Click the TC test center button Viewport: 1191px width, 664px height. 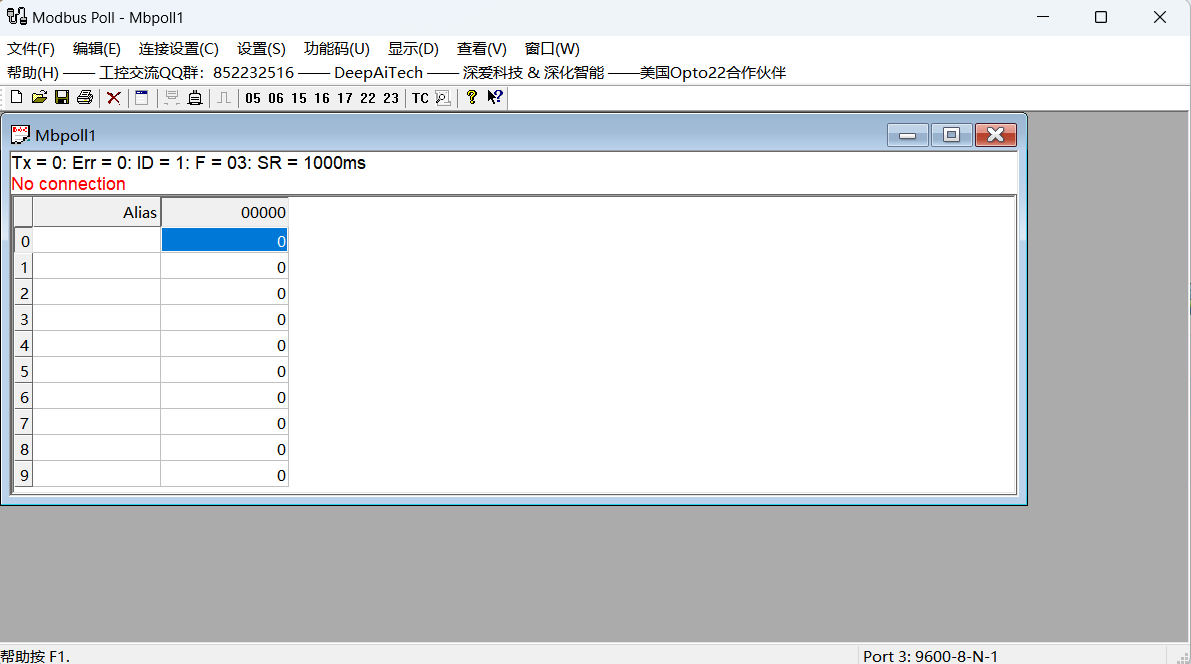click(420, 98)
